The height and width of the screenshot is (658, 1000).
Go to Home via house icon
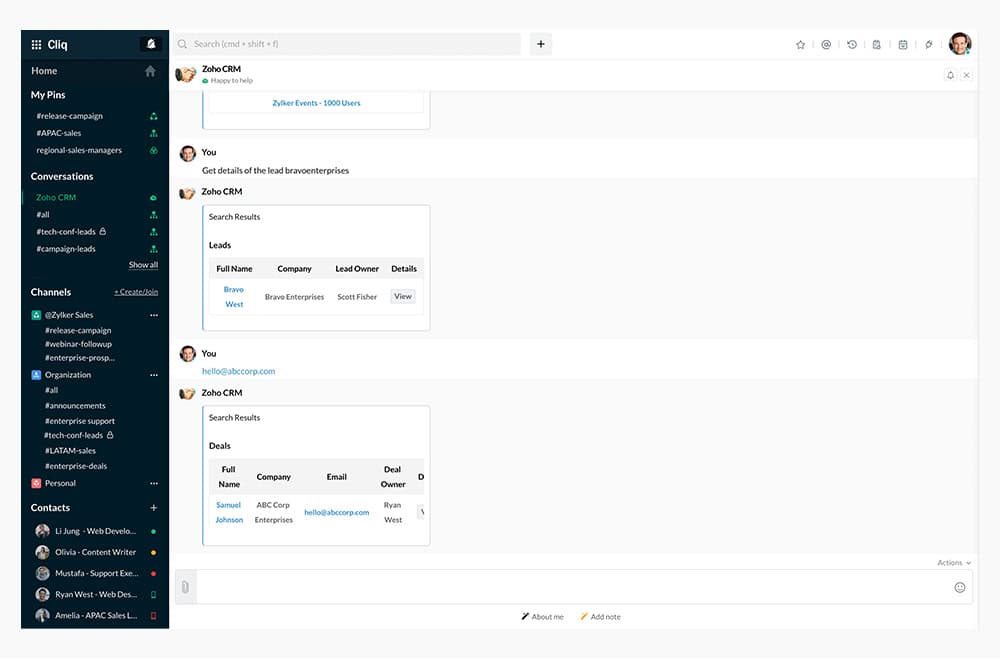(150, 71)
